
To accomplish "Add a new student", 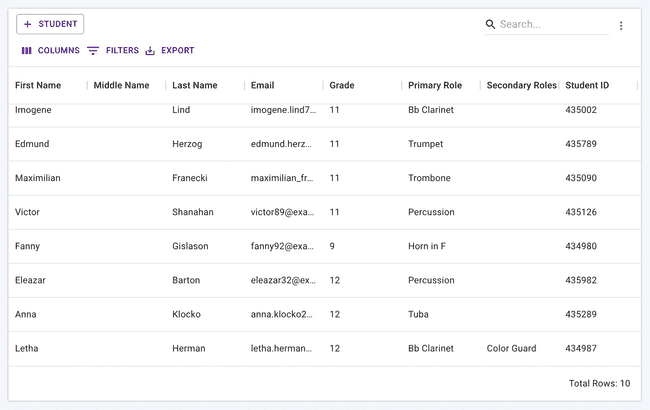I will (50, 24).
